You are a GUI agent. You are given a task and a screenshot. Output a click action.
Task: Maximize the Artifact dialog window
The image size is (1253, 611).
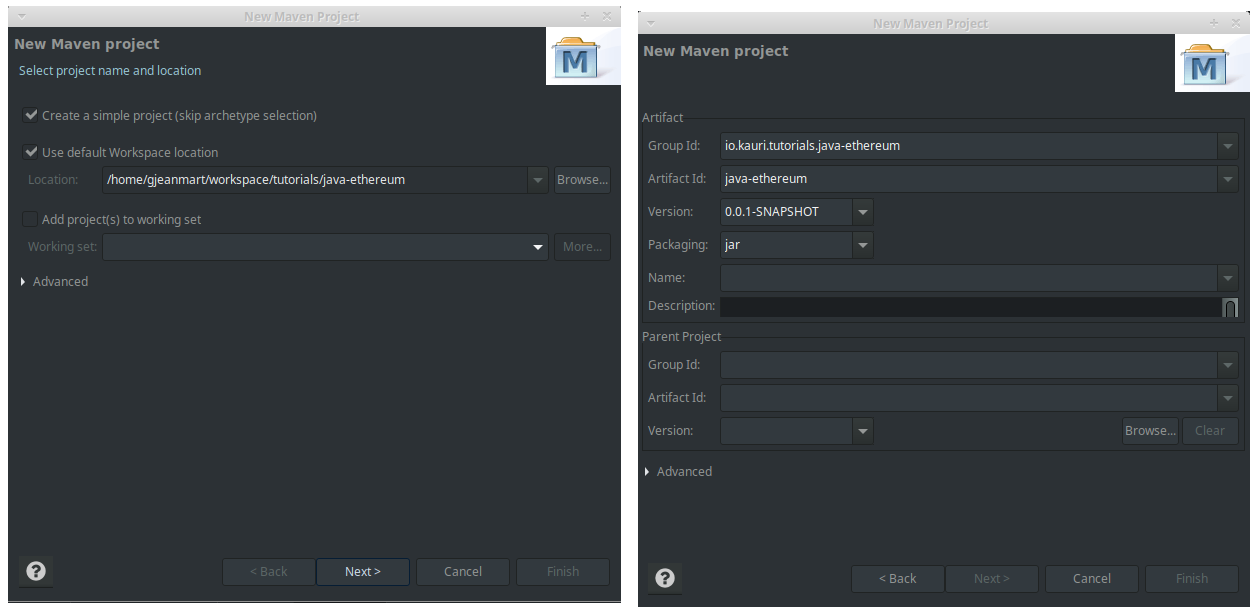(1215, 23)
